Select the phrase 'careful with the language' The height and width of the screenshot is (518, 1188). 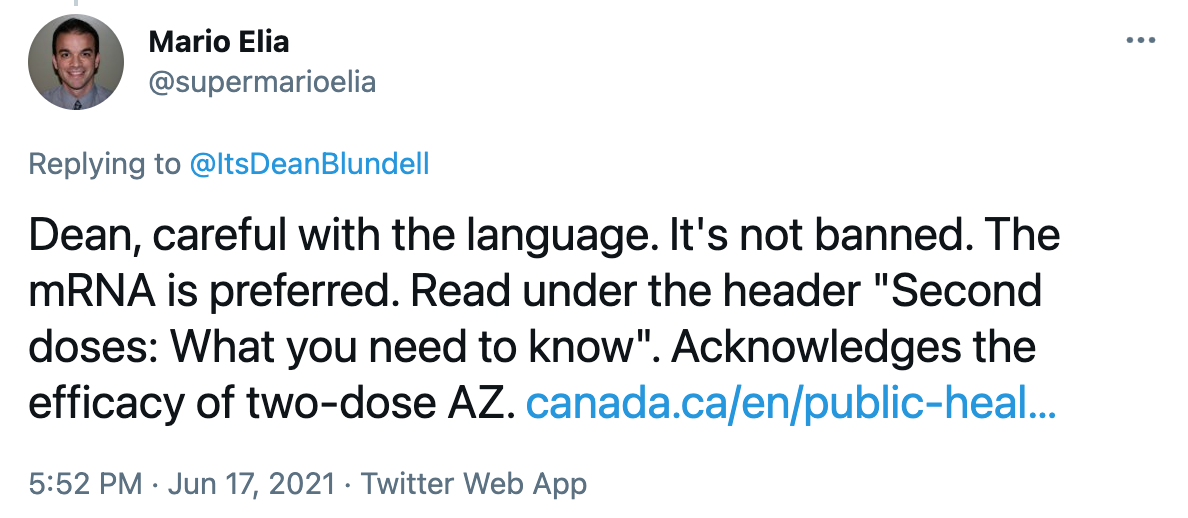pos(405,236)
